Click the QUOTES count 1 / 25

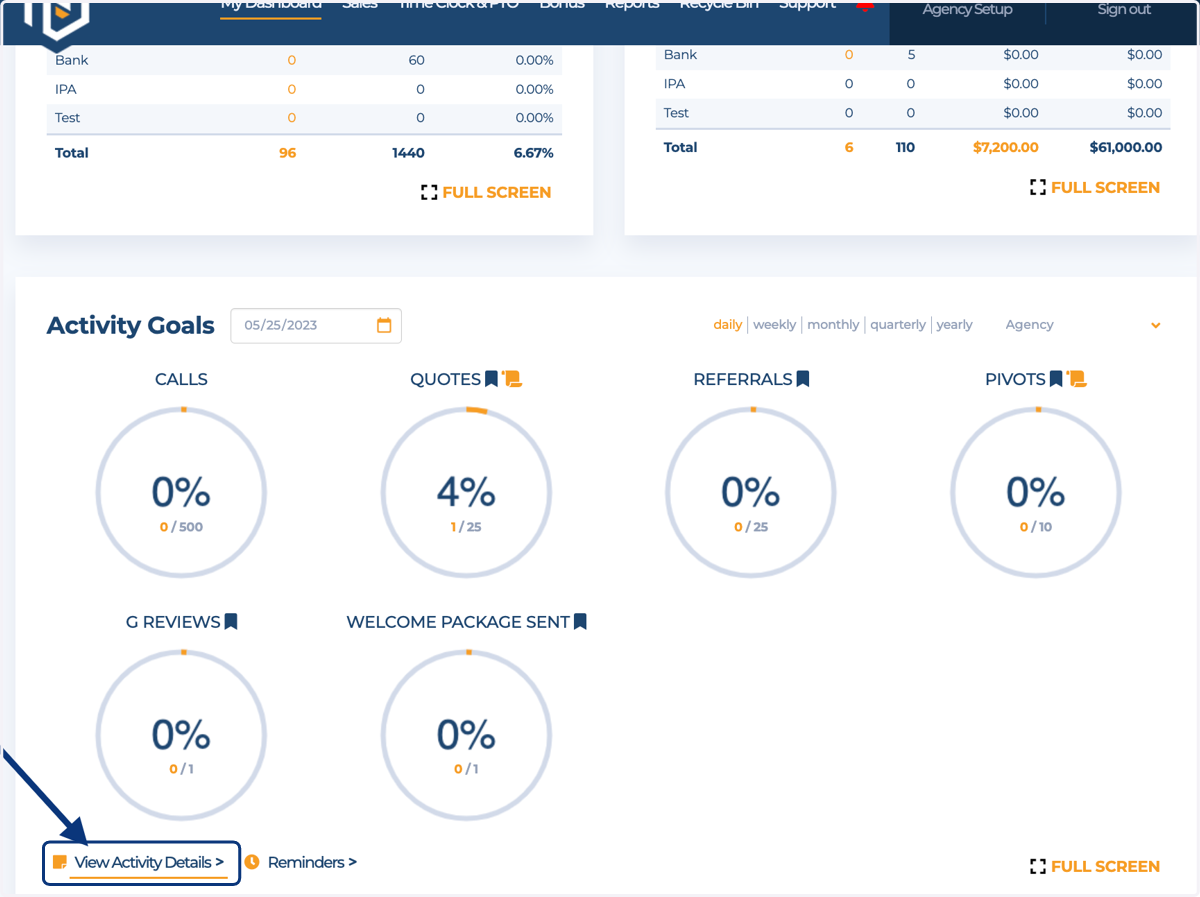click(x=466, y=527)
